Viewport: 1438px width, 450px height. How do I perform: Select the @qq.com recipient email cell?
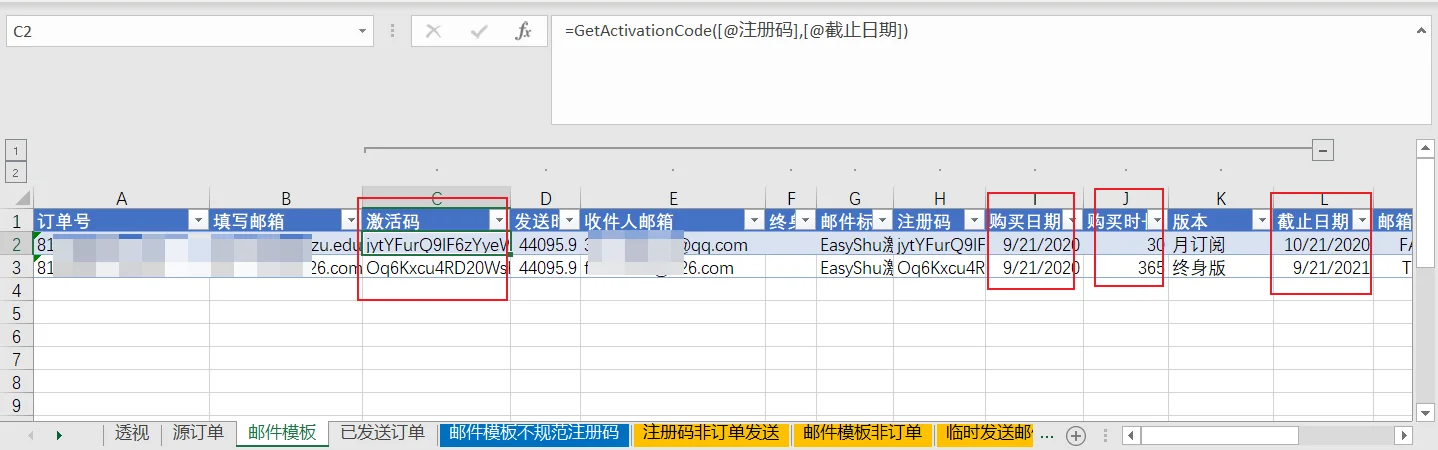[673, 244]
